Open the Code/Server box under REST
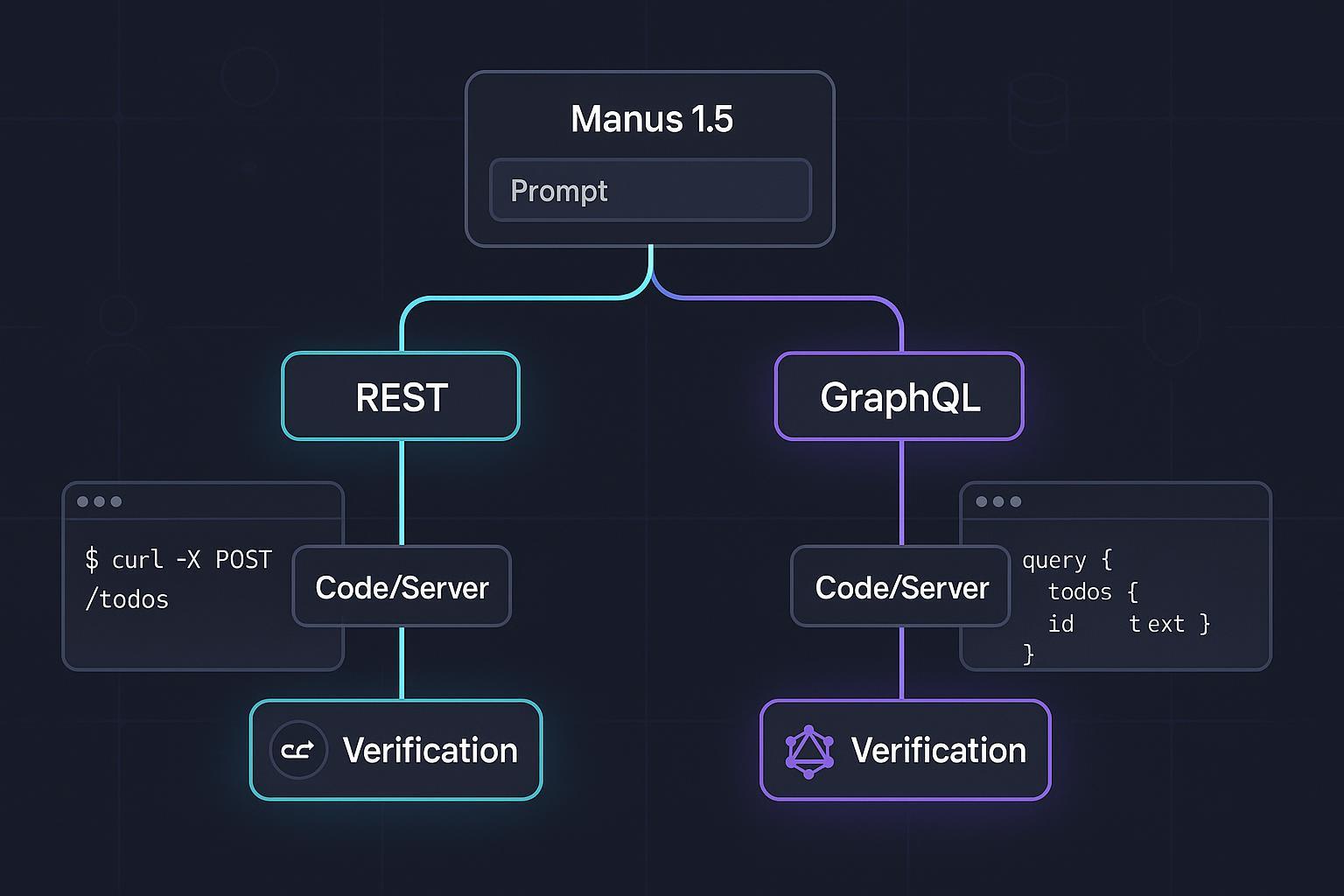The image size is (1344, 896). [402, 587]
